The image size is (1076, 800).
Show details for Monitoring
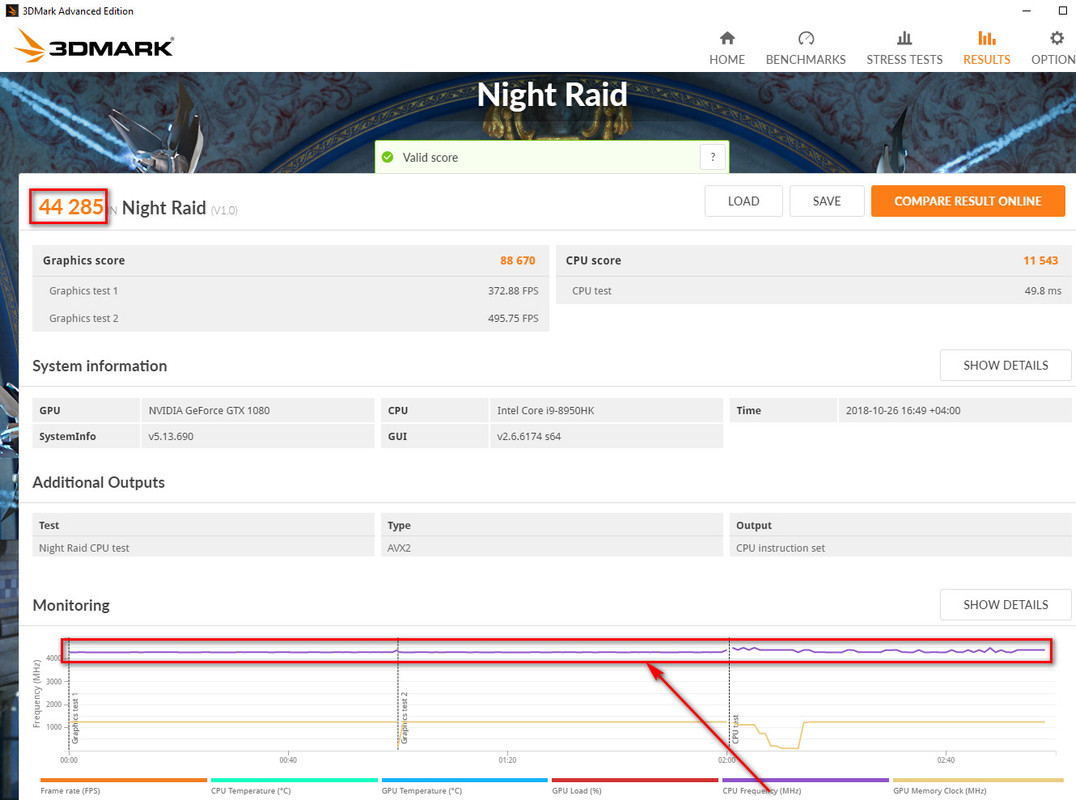click(1005, 604)
